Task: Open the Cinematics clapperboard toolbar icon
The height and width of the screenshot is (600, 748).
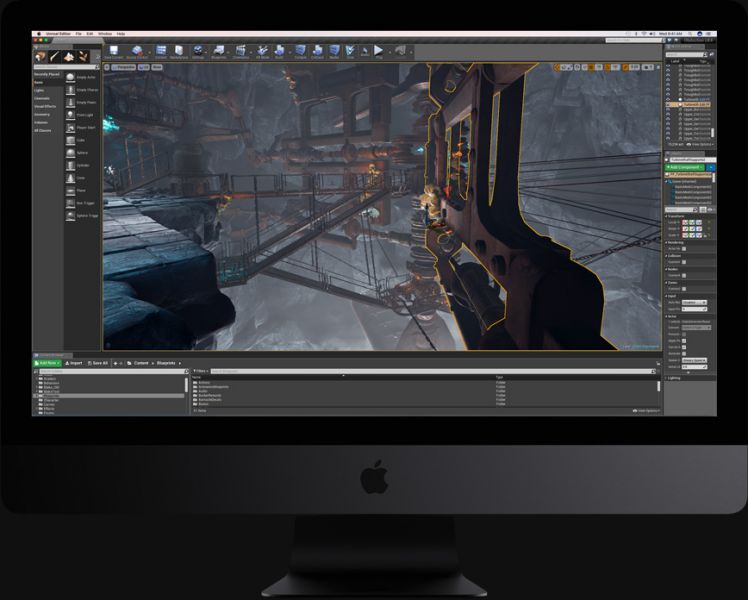Action: [241, 51]
